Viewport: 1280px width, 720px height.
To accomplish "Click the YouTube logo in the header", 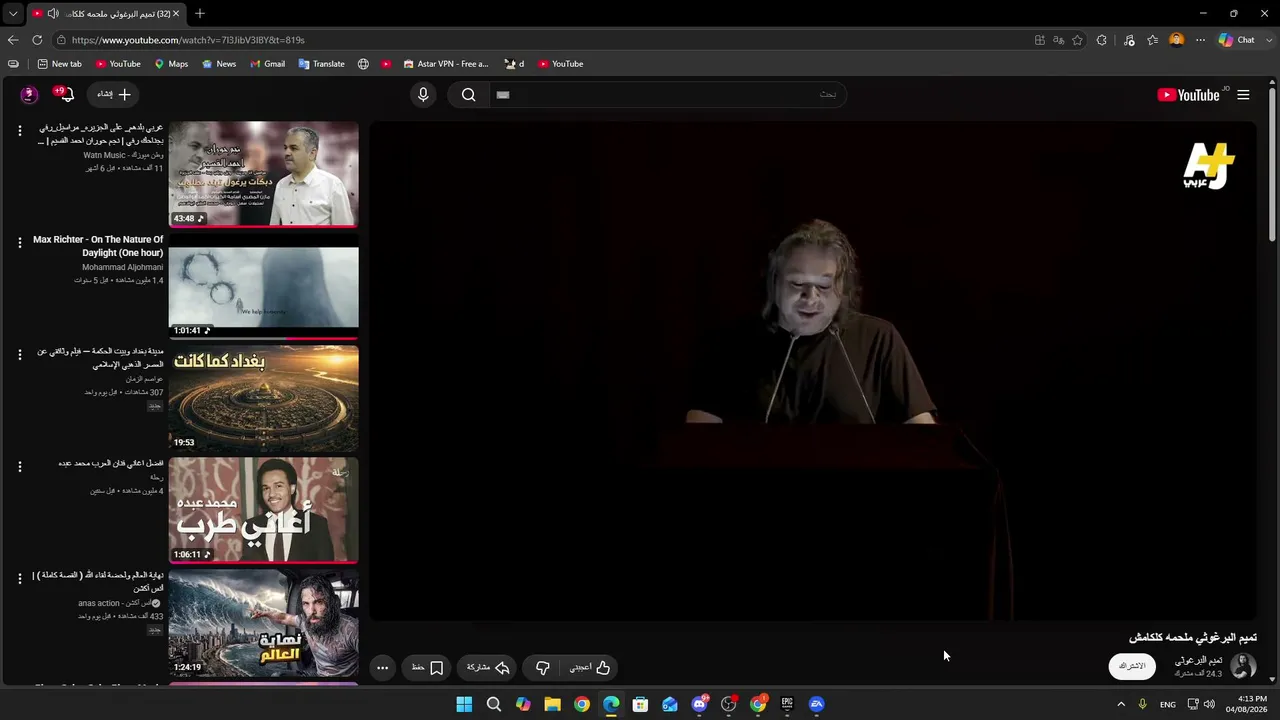I will pyautogui.click(x=1188, y=95).
